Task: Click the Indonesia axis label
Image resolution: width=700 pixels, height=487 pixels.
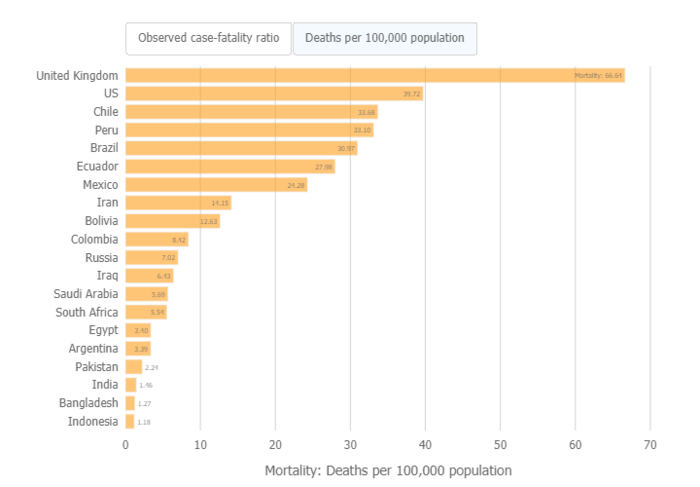Action: coord(93,421)
